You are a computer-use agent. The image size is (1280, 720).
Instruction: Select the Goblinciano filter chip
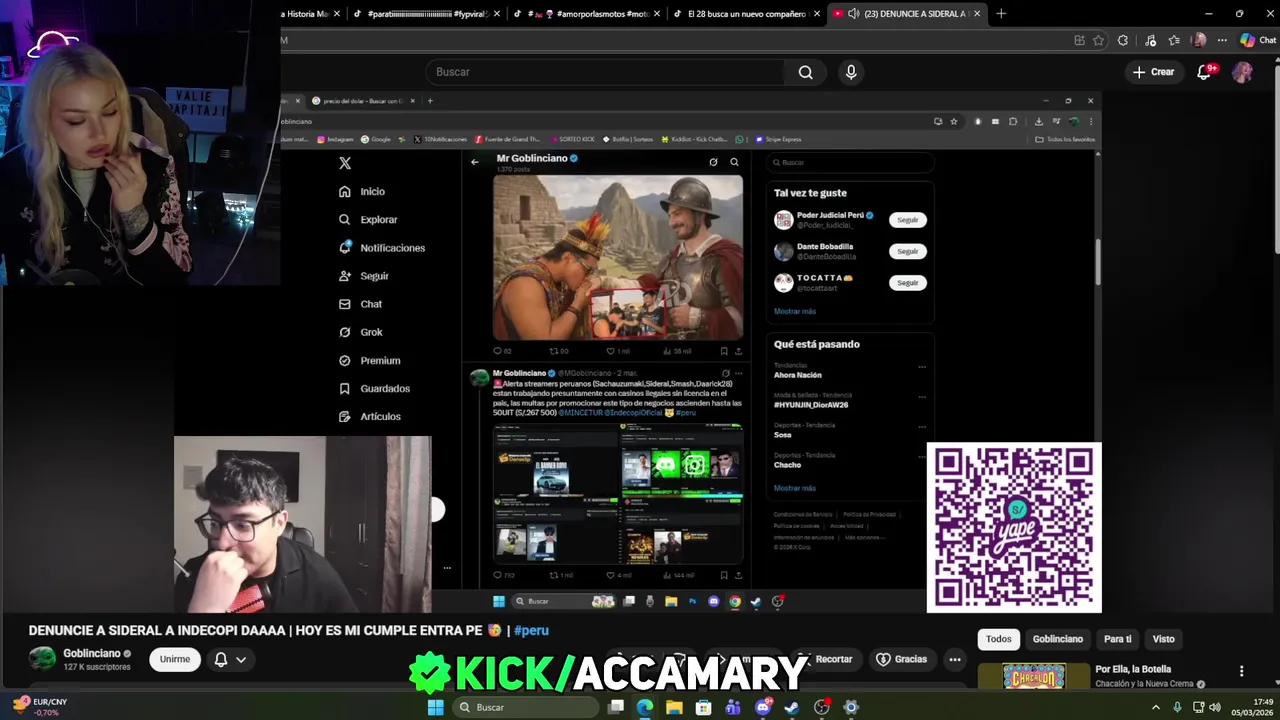[x=1058, y=639]
